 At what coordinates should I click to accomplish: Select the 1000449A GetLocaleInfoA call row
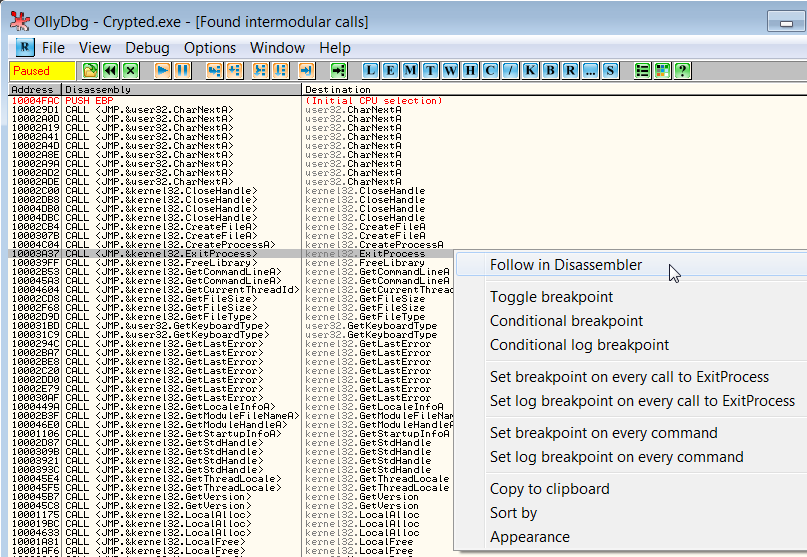pyautogui.click(x=231, y=407)
